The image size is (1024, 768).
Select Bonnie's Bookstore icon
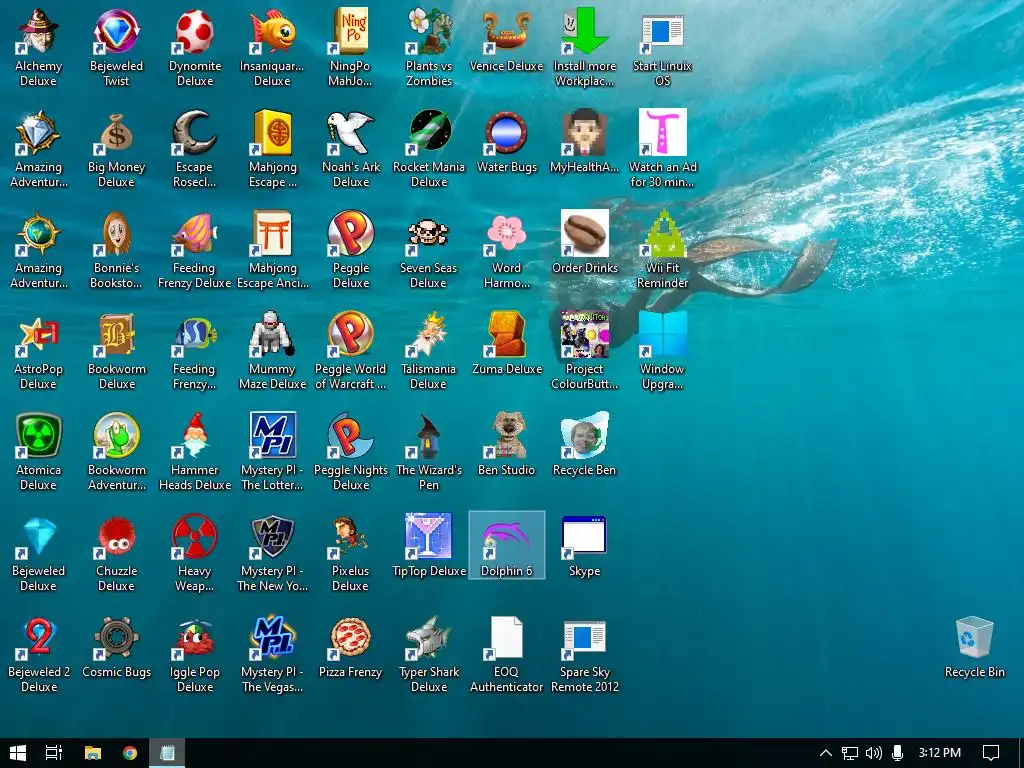click(116, 233)
